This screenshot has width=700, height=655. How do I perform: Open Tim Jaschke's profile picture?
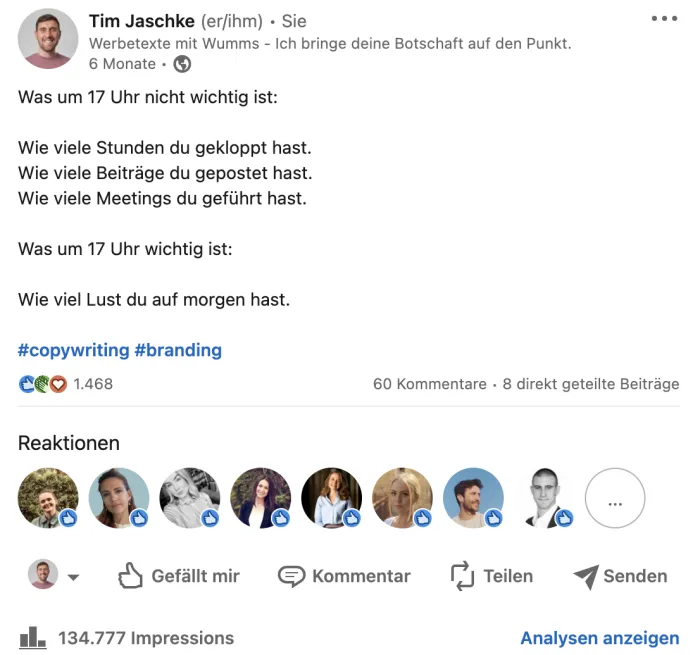[x=48, y=38]
